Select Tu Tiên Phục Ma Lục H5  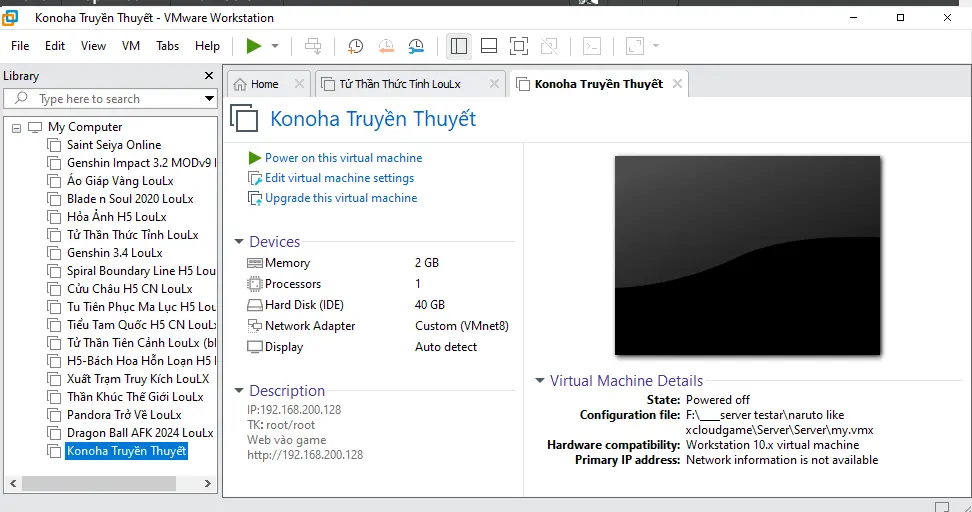pos(141,307)
